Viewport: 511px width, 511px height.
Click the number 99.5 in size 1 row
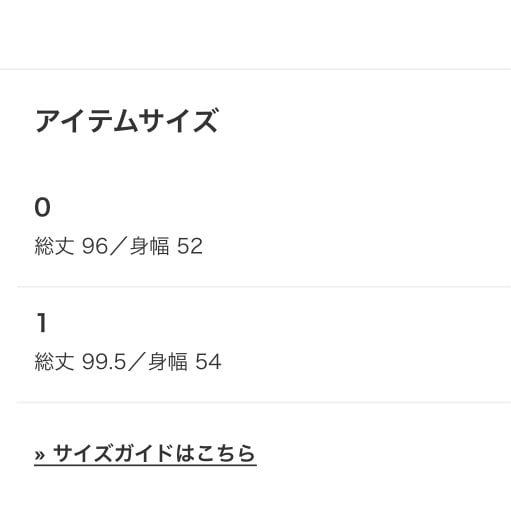click(104, 362)
